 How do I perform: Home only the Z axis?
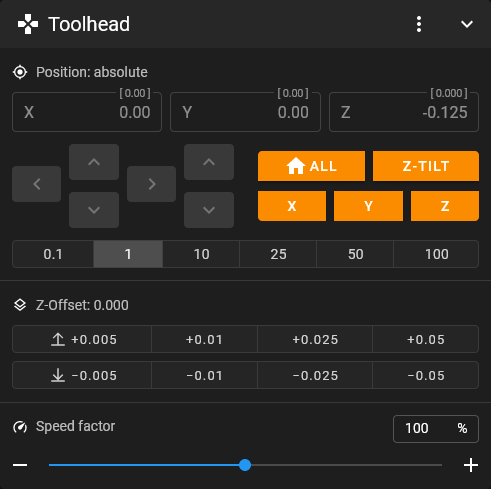click(445, 206)
